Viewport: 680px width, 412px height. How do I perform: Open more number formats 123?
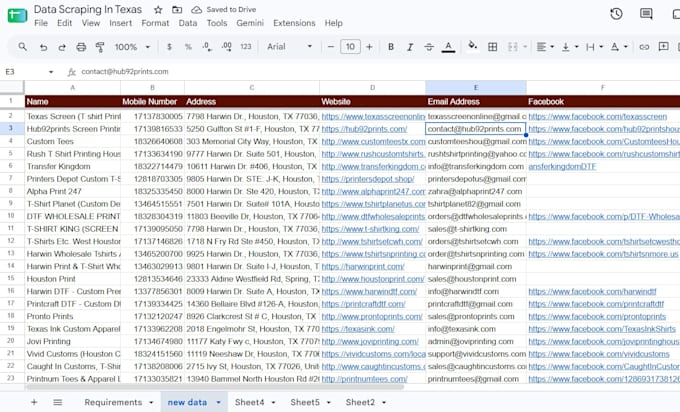(x=246, y=47)
